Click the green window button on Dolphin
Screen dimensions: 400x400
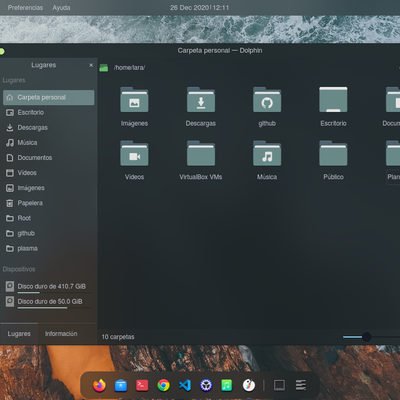click(2, 51)
